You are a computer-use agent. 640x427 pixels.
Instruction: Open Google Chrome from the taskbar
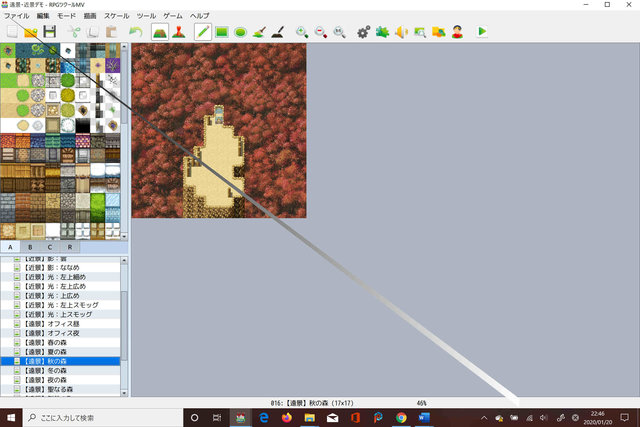pyautogui.click(x=401, y=418)
